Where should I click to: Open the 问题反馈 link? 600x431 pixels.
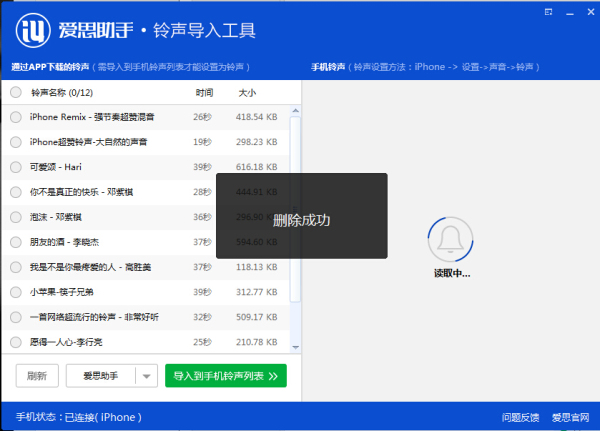[x=519, y=417]
